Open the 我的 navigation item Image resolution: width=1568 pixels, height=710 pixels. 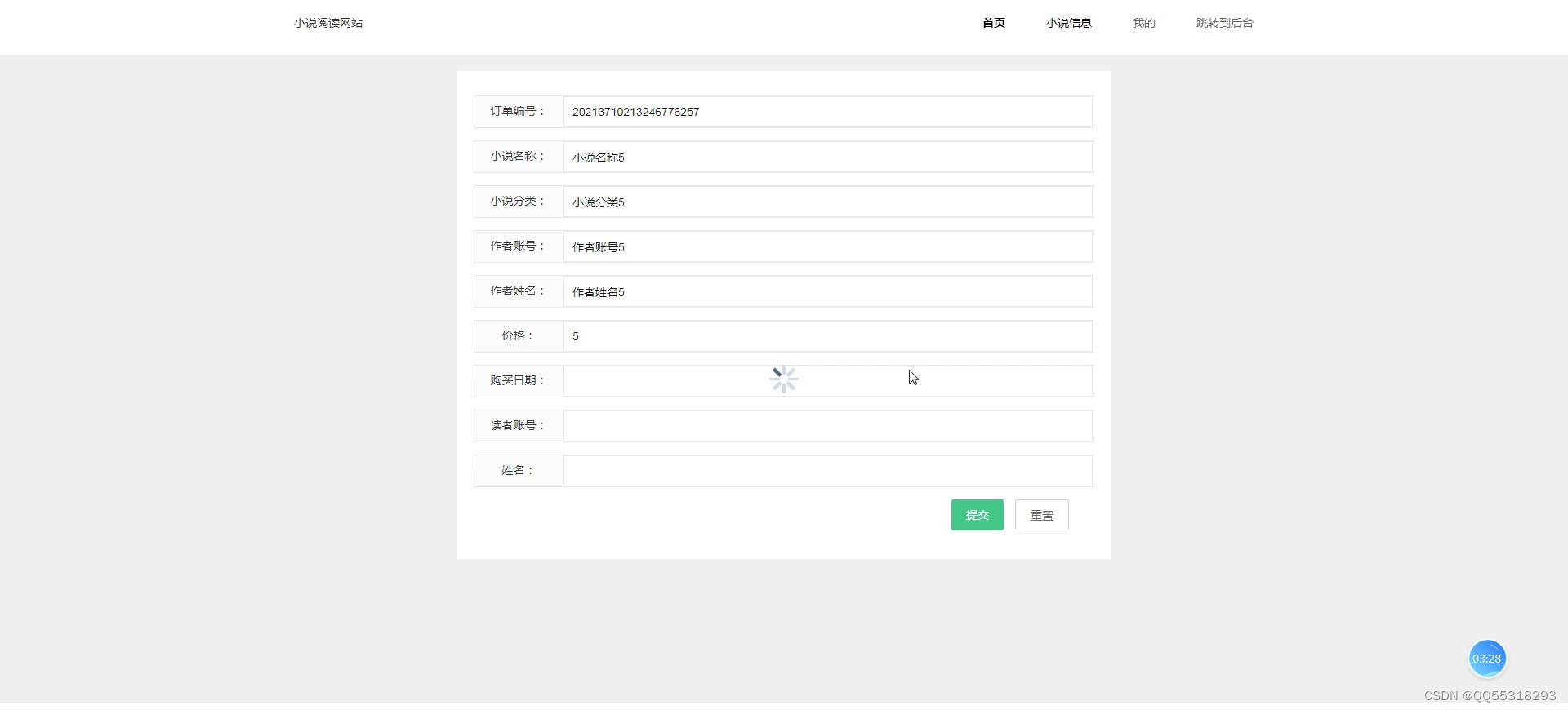(1143, 23)
